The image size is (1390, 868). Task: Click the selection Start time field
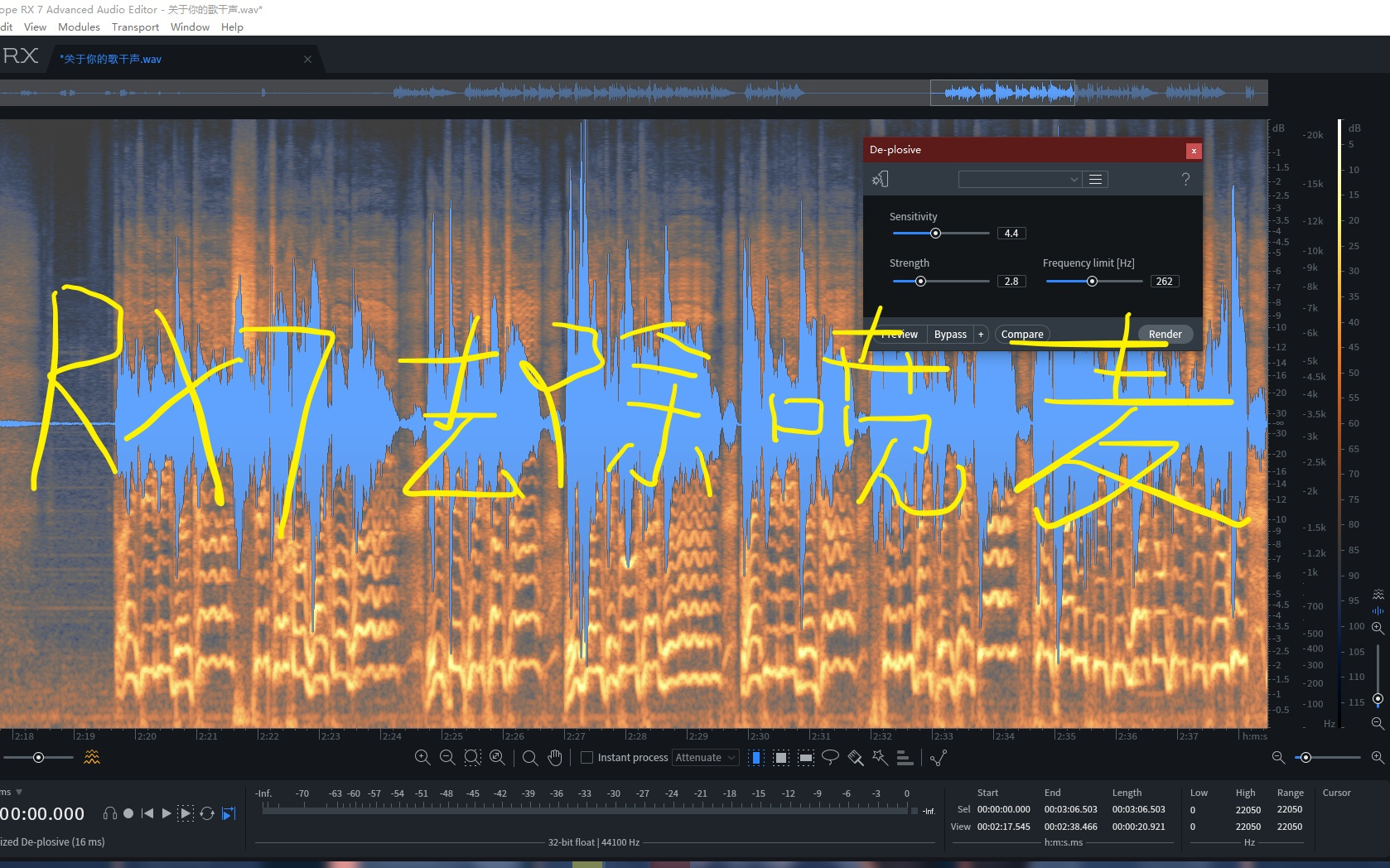[x=1003, y=809]
